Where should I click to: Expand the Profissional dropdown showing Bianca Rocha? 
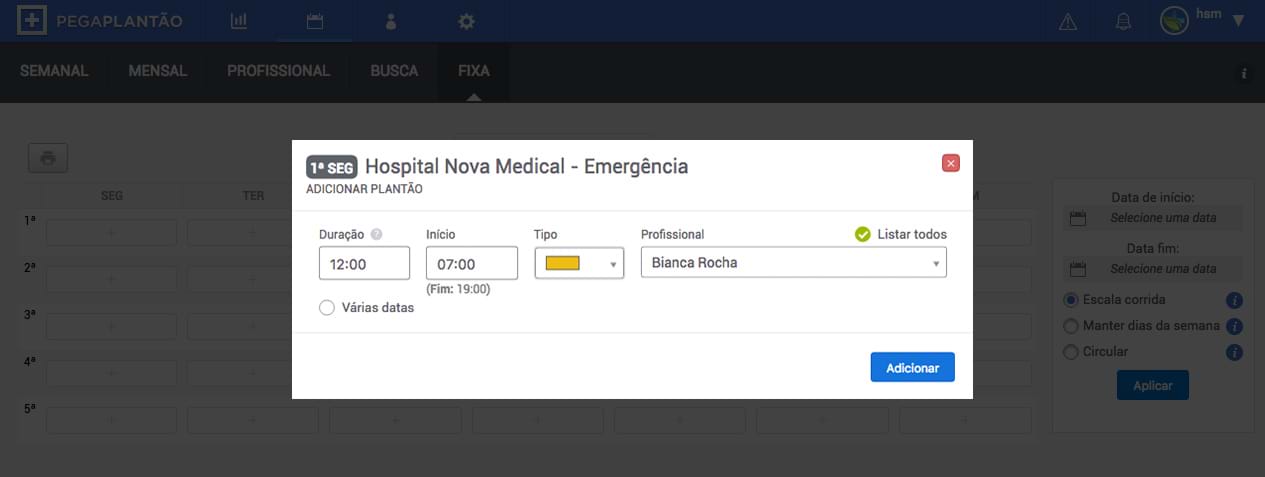point(794,264)
